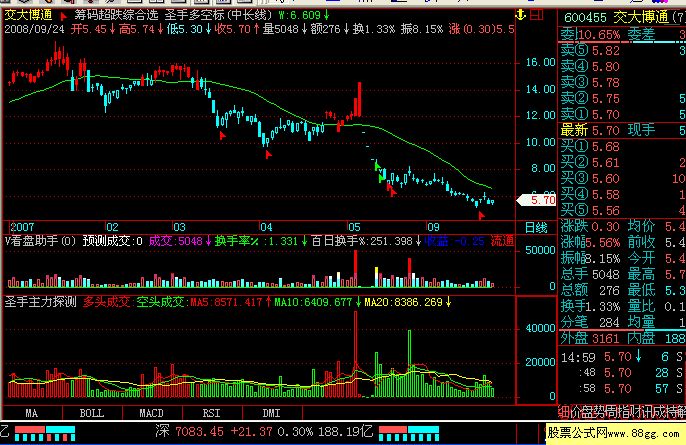Switch to the MACD indicator tab
The height and width of the screenshot is (445, 686).
[x=151, y=413]
